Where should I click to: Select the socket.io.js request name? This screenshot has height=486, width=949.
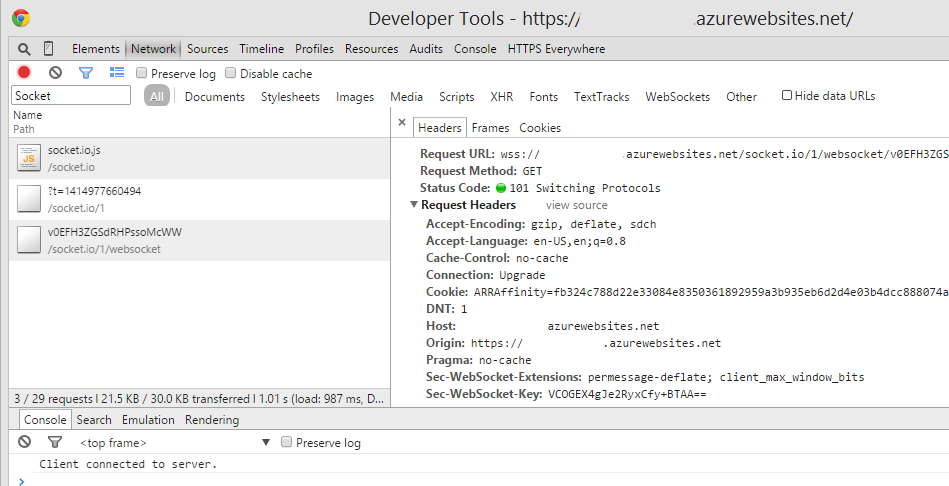click(x=74, y=150)
